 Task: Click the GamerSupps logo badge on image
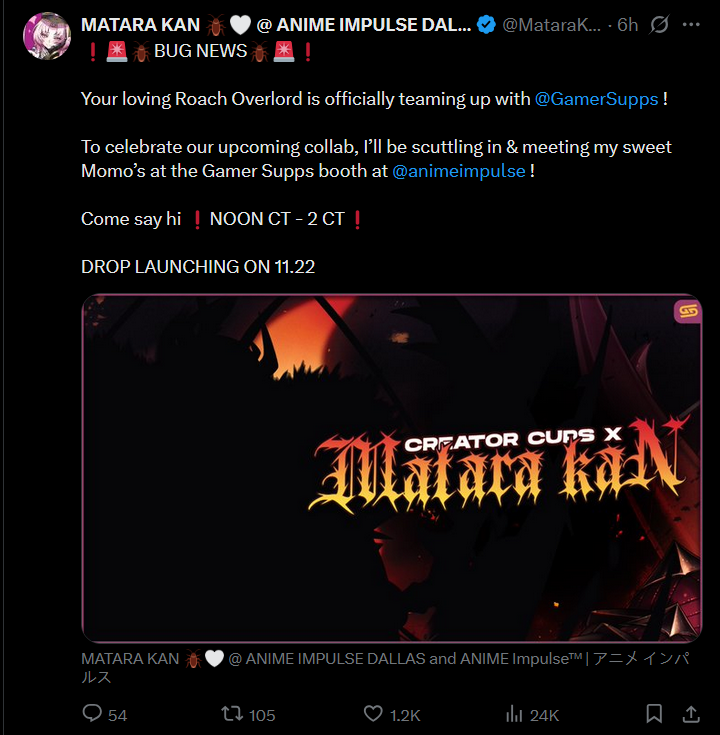688,311
